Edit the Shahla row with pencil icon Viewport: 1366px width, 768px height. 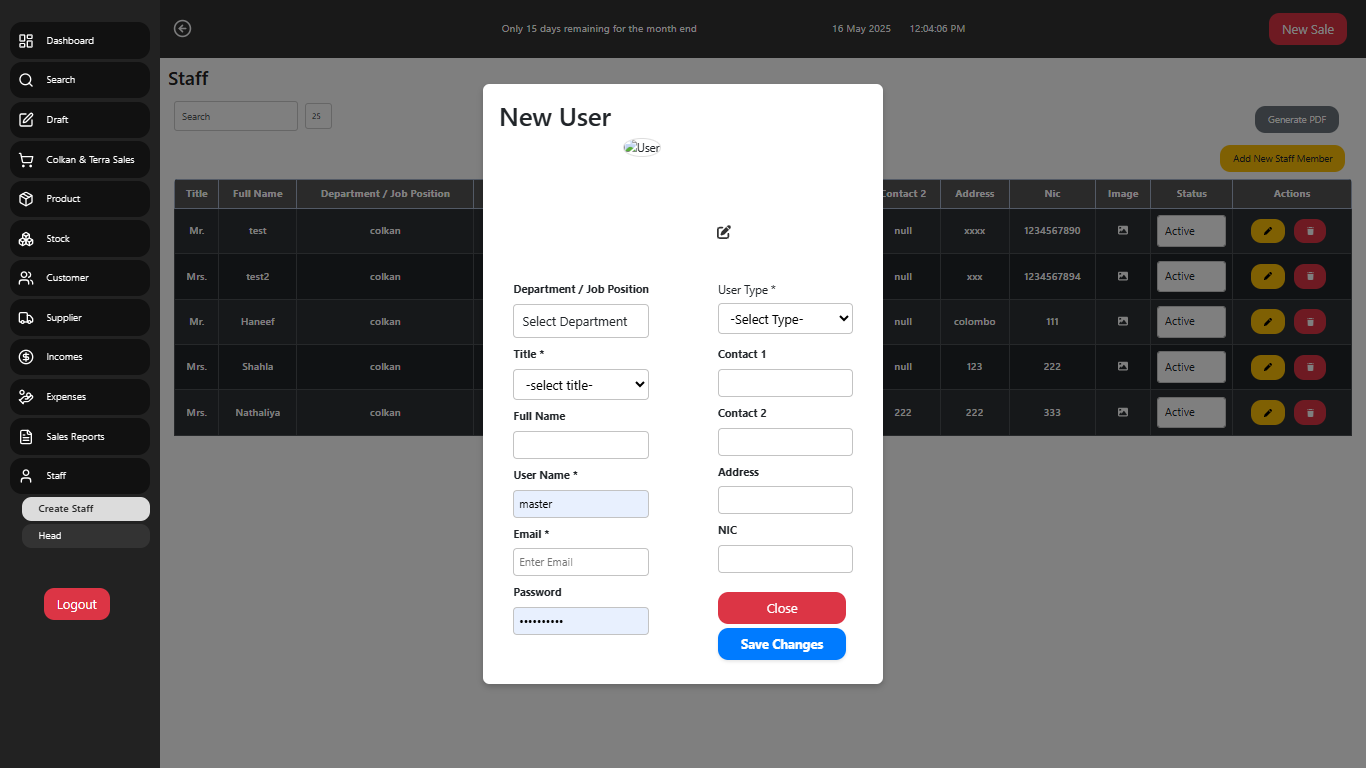[x=1268, y=367]
